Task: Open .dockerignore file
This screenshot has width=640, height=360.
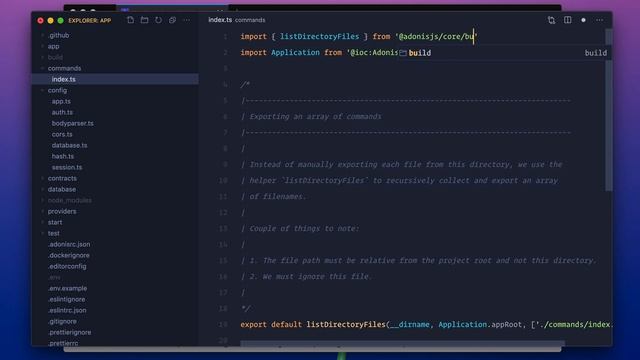Action: pyautogui.click(x=69, y=256)
